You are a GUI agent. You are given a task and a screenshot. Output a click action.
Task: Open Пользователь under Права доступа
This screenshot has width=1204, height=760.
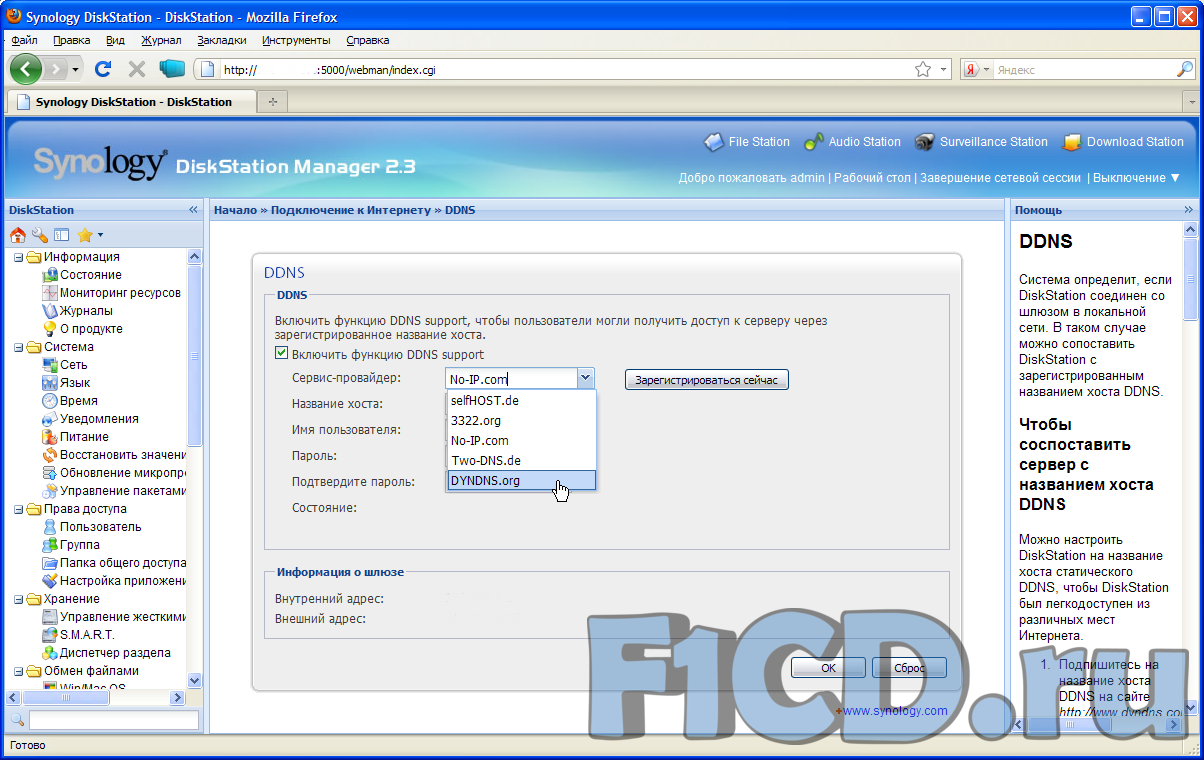click(101, 527)
